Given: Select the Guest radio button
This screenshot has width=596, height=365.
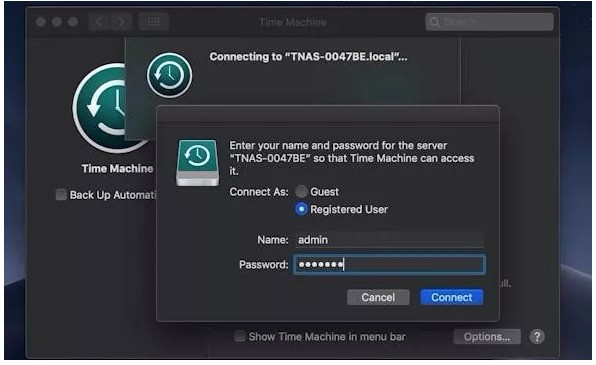Looking at the screenshot, I should tap(301, 191).
